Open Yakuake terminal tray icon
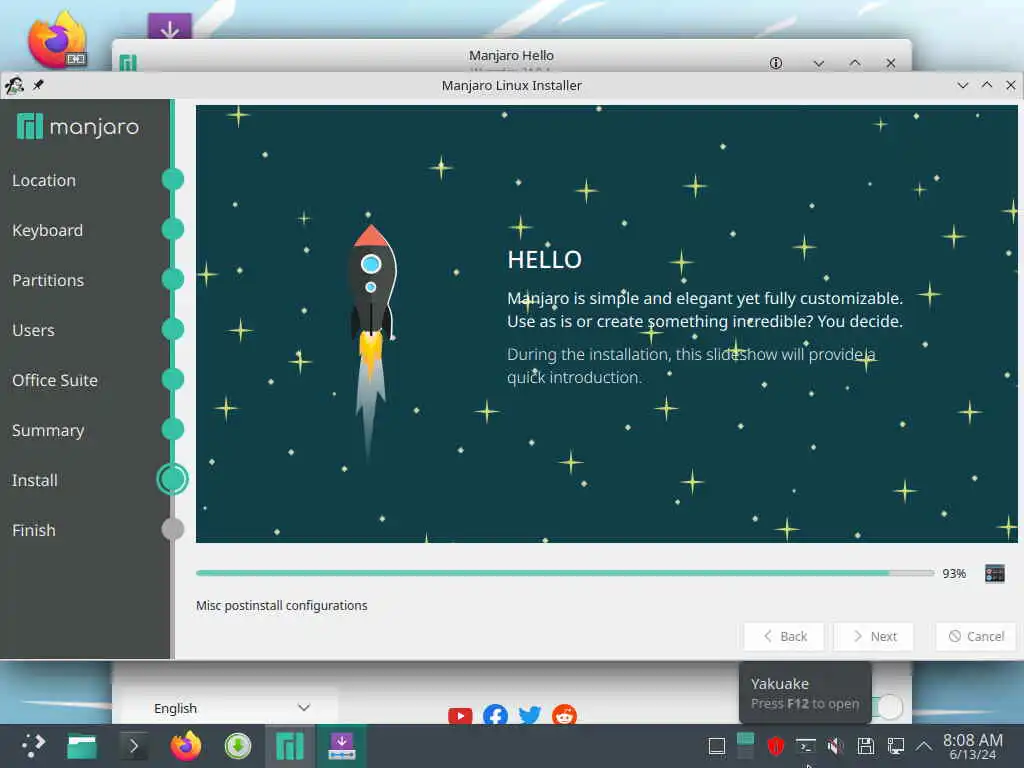Screen dimensions: 1024x768 [x=805, y=746]
